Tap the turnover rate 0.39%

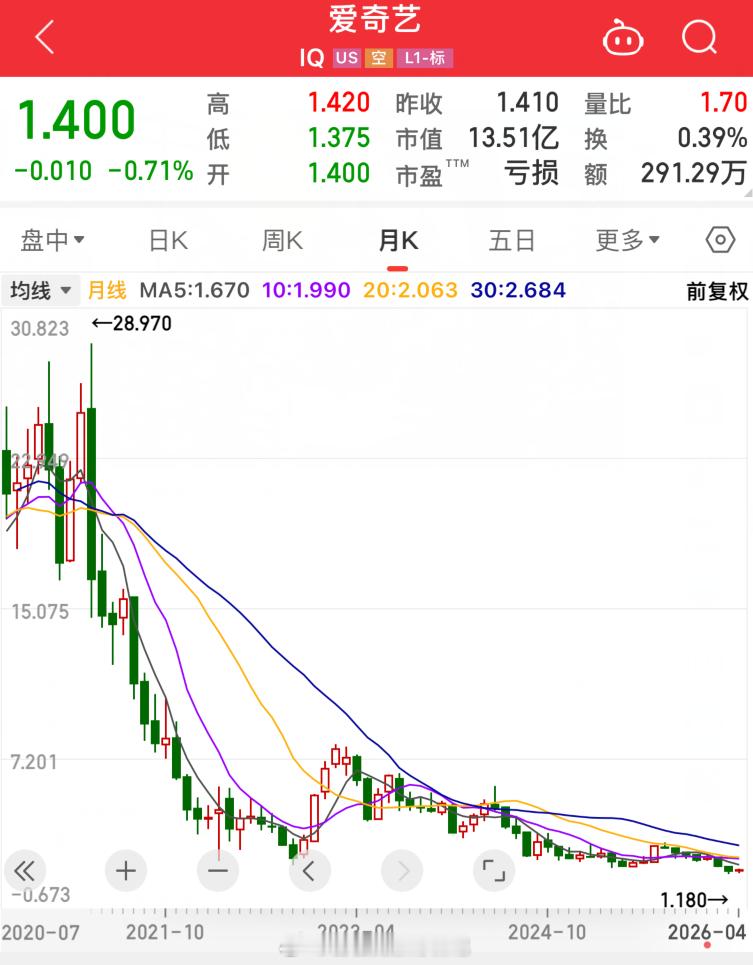click(712, 138)
